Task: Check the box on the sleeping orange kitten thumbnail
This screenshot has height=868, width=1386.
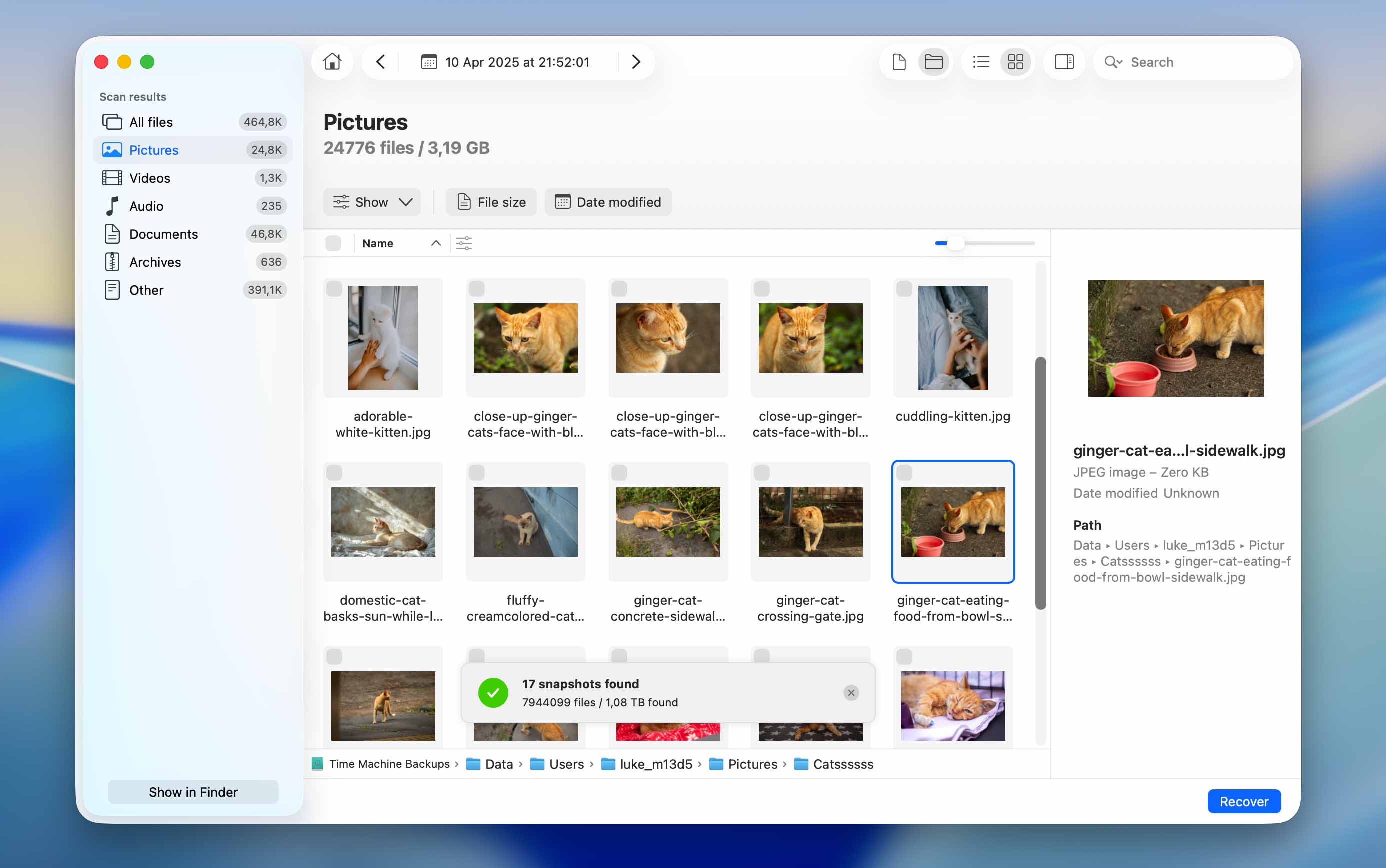Action: (904, 656)
